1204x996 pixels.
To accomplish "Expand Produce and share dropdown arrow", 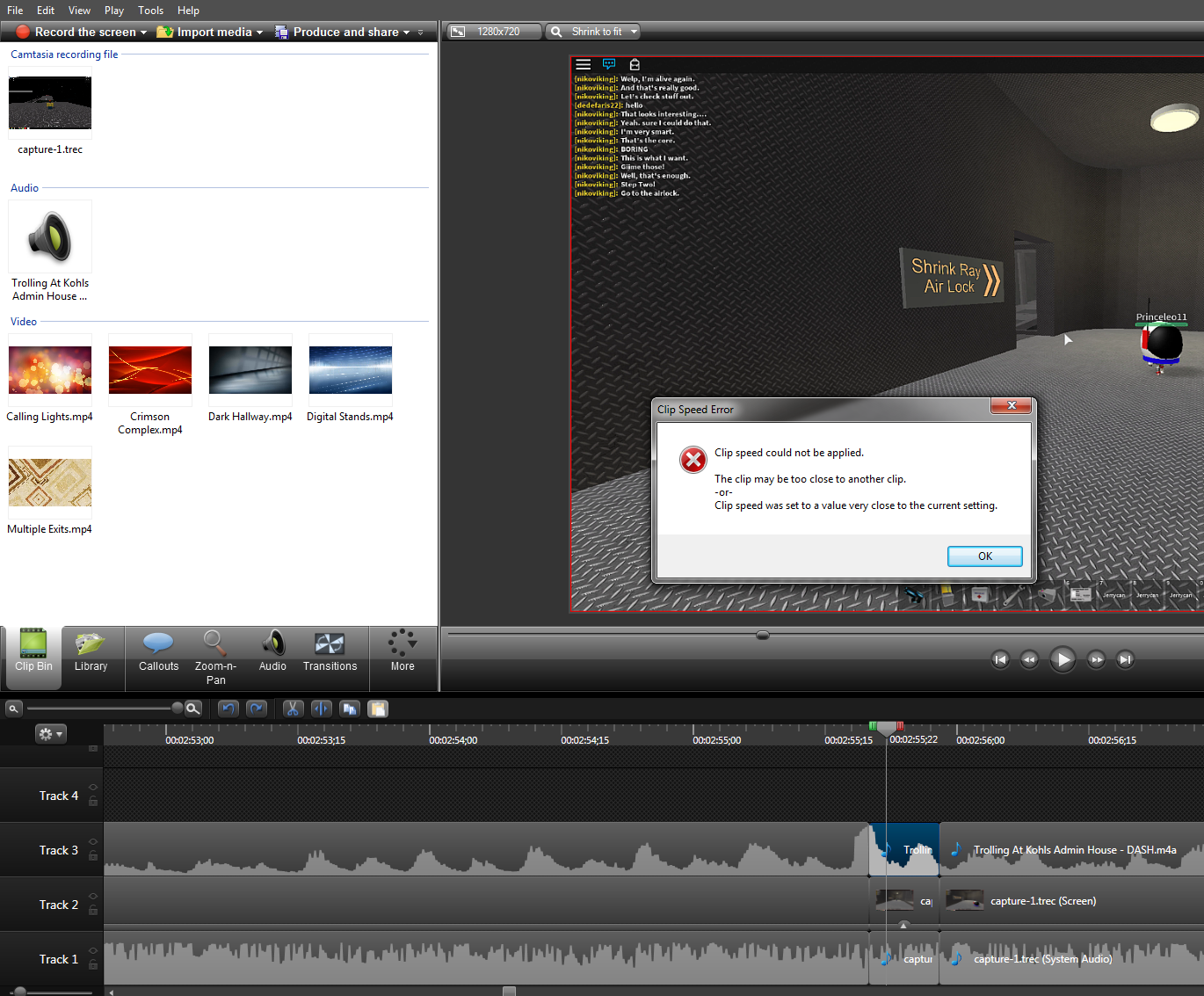I will click(x=406, y=33).
